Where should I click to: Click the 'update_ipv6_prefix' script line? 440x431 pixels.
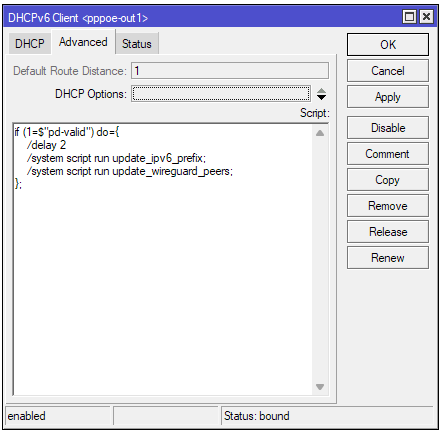click(116, 158)
